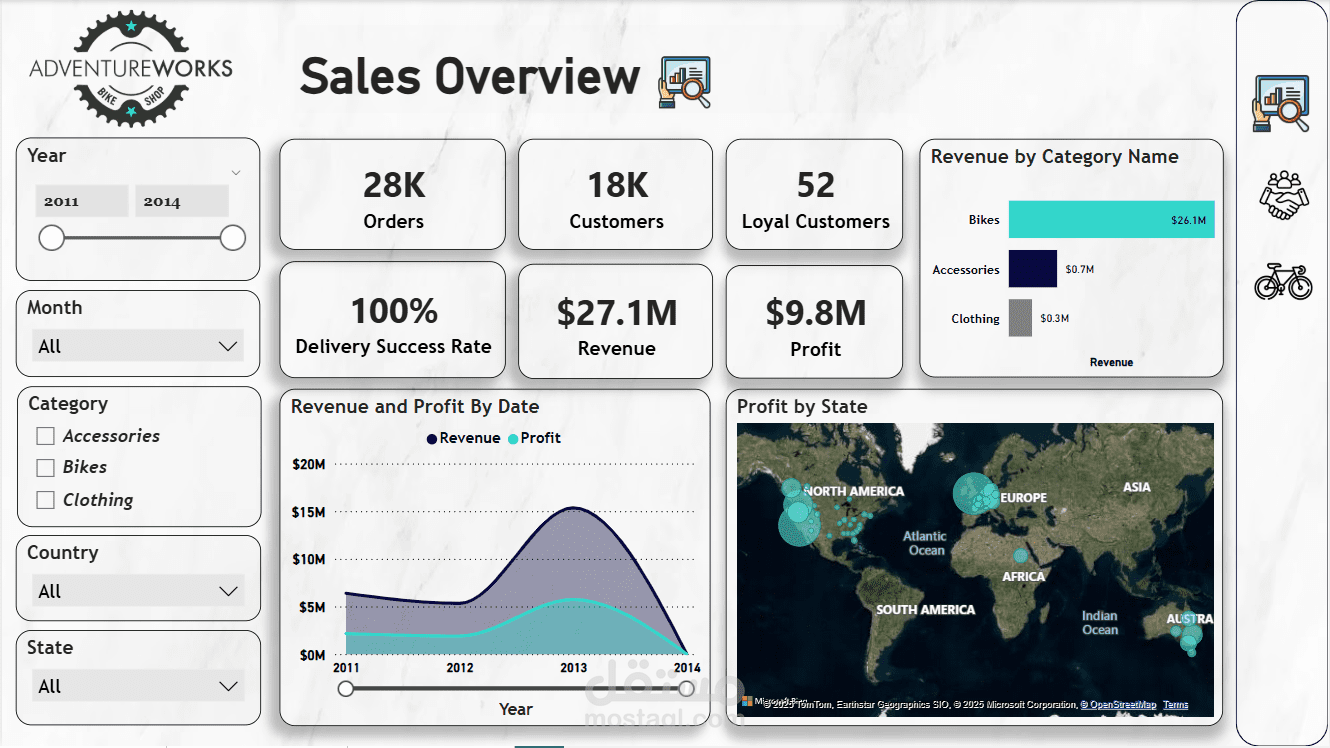Expand the Year slicer chevron
Image resolution: width=1330 pixels, height=748 pixels.
236,173
